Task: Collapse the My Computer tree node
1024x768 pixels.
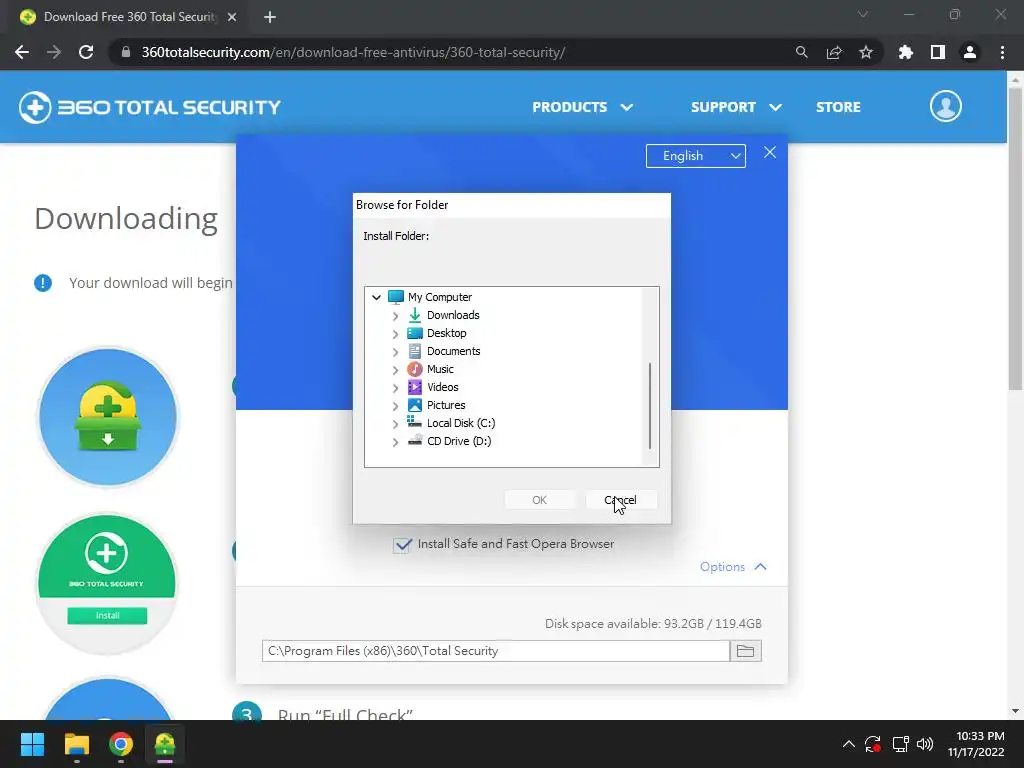Action: pyautogui.click(x=376, y=297)
